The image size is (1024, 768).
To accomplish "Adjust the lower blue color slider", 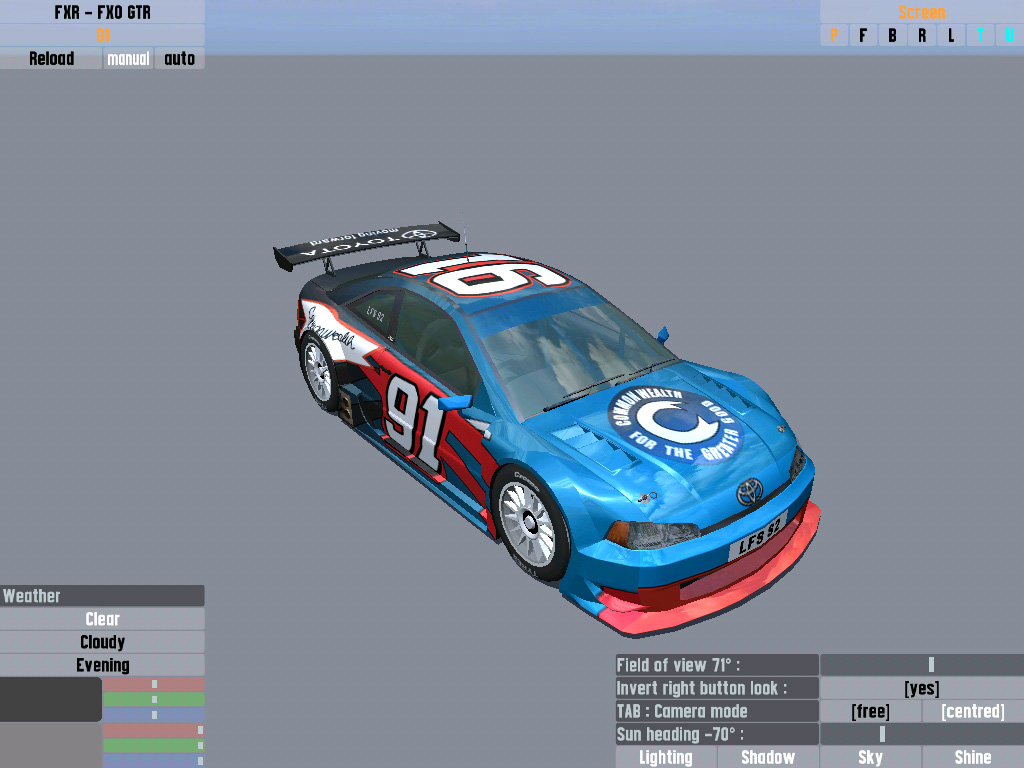I will tap(154, 761).
